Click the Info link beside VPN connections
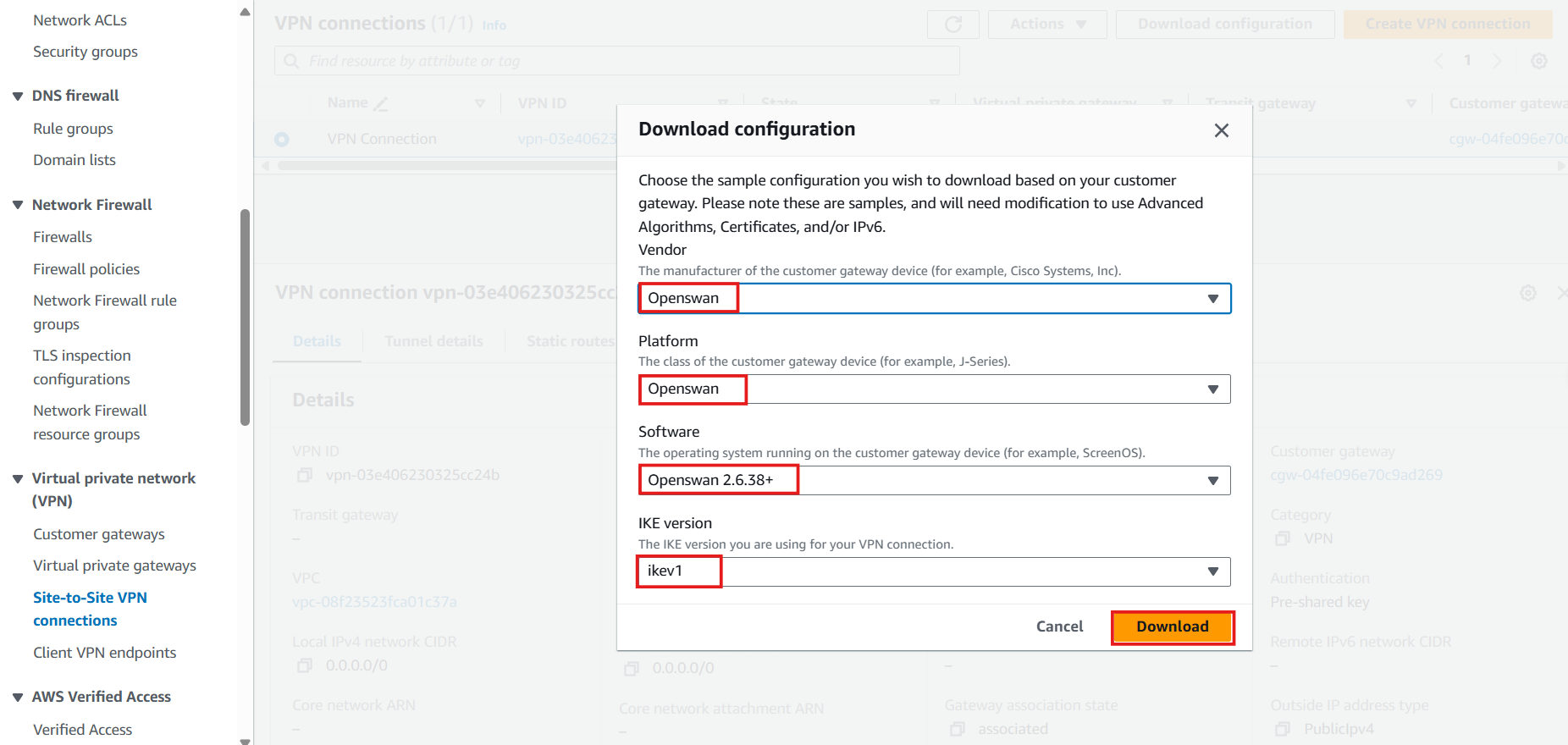The height and width of the screenshot is (745, 1568). (494, 25)
